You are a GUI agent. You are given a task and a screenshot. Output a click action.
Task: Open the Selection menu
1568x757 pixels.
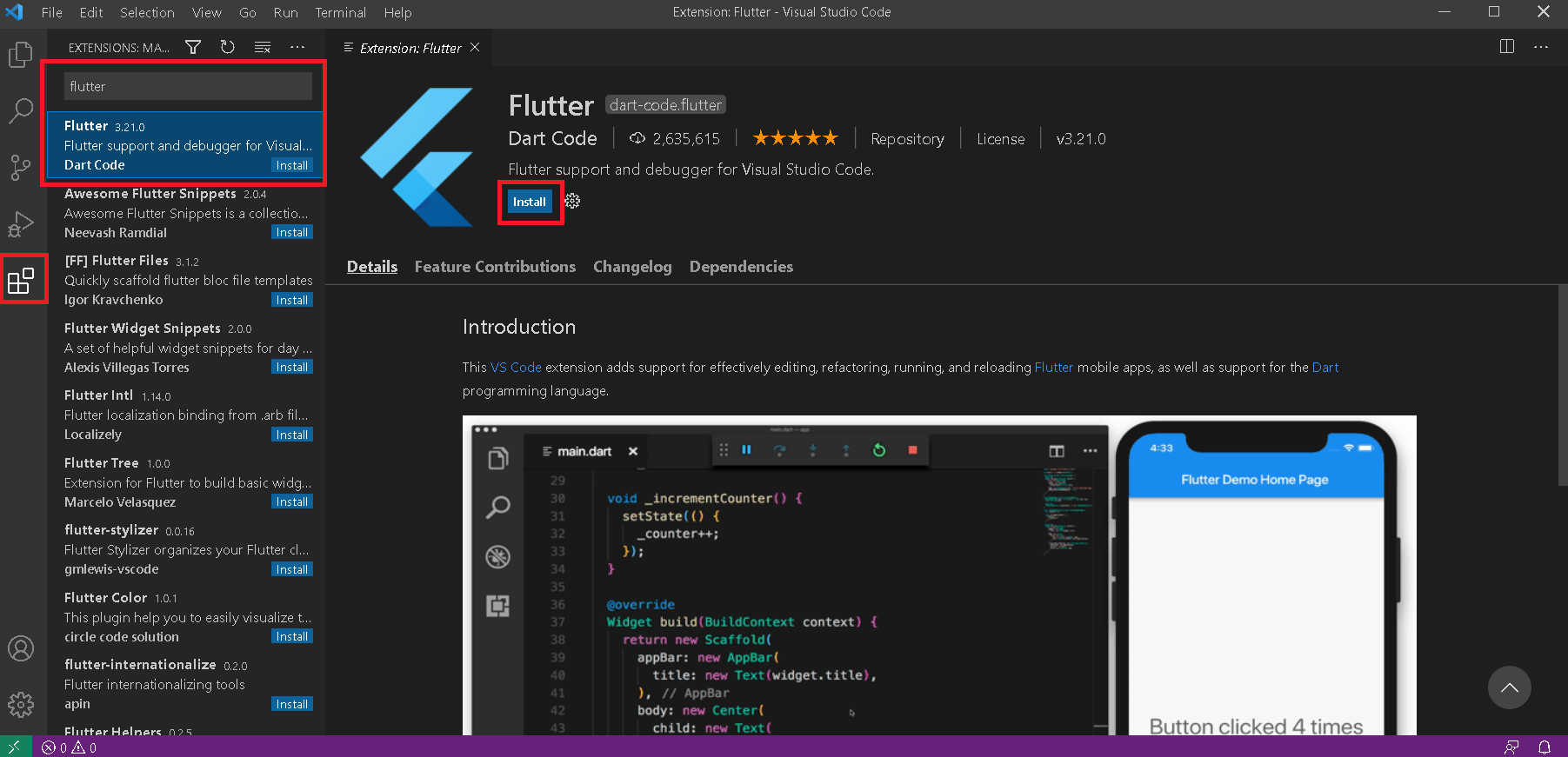[147, 12]
